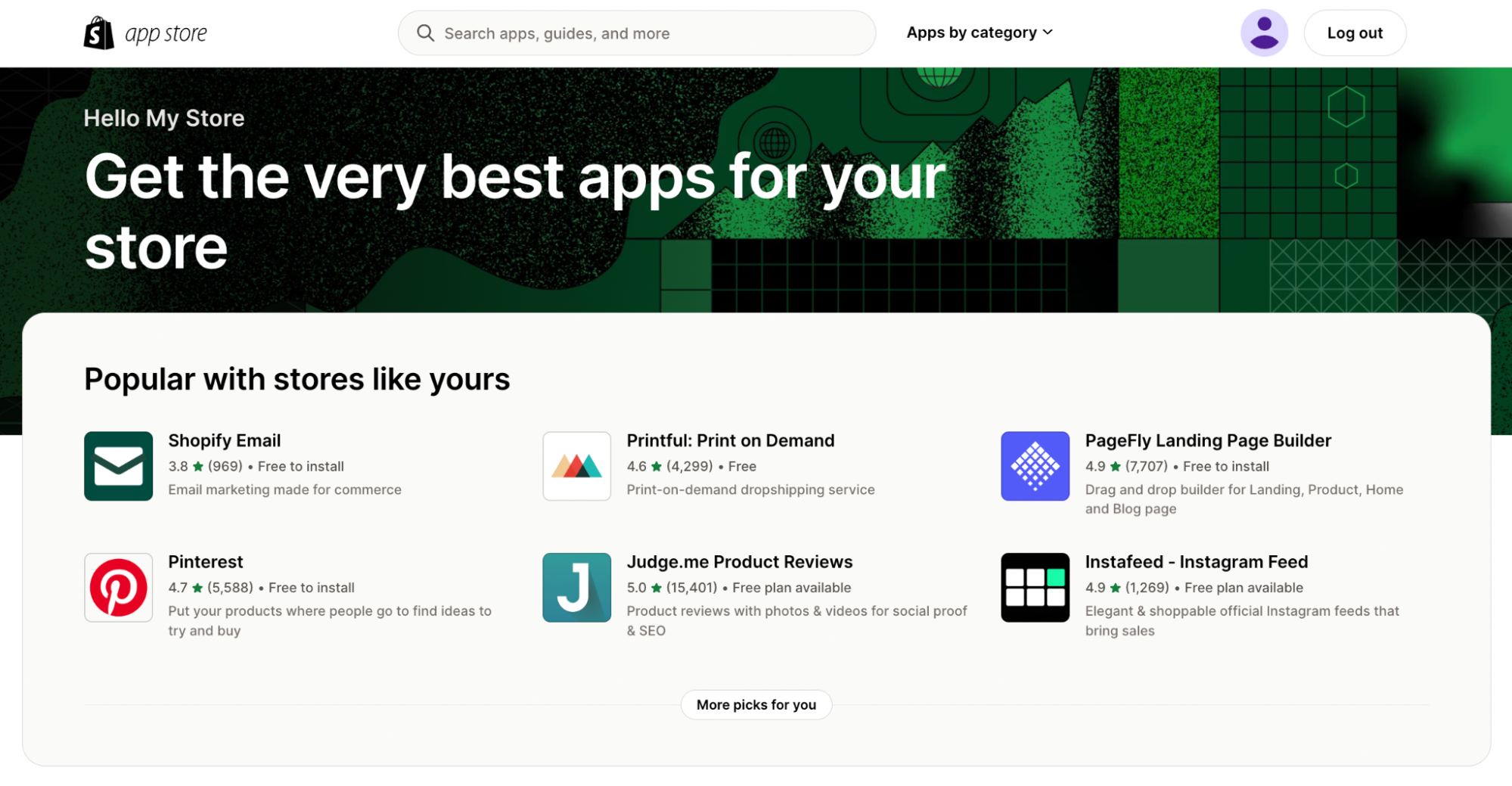Open the PageFly diamond app icon
Image resolution: width=1512 pixels, height=786 pixels.
[1035, 466]
